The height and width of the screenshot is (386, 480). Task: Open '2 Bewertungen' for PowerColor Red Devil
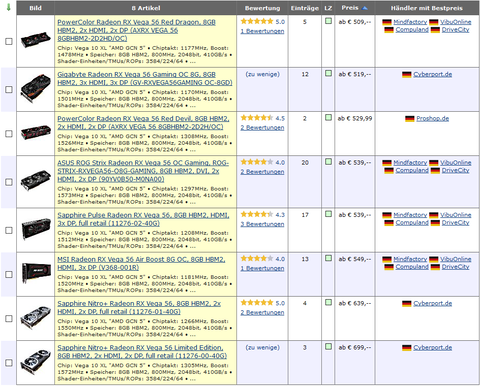(x=263, y=128)
